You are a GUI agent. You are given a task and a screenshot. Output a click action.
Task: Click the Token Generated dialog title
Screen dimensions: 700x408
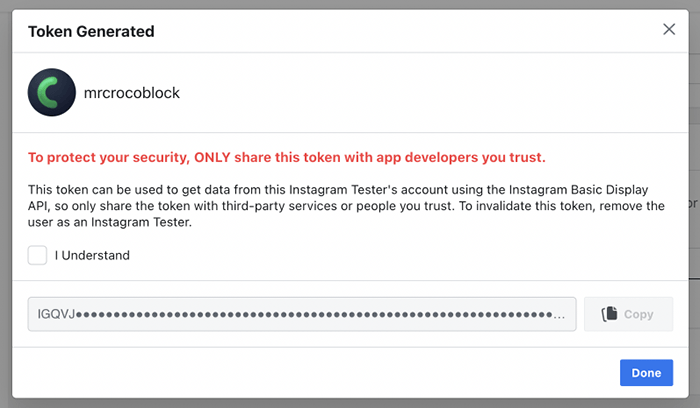(x=91, y=32)
